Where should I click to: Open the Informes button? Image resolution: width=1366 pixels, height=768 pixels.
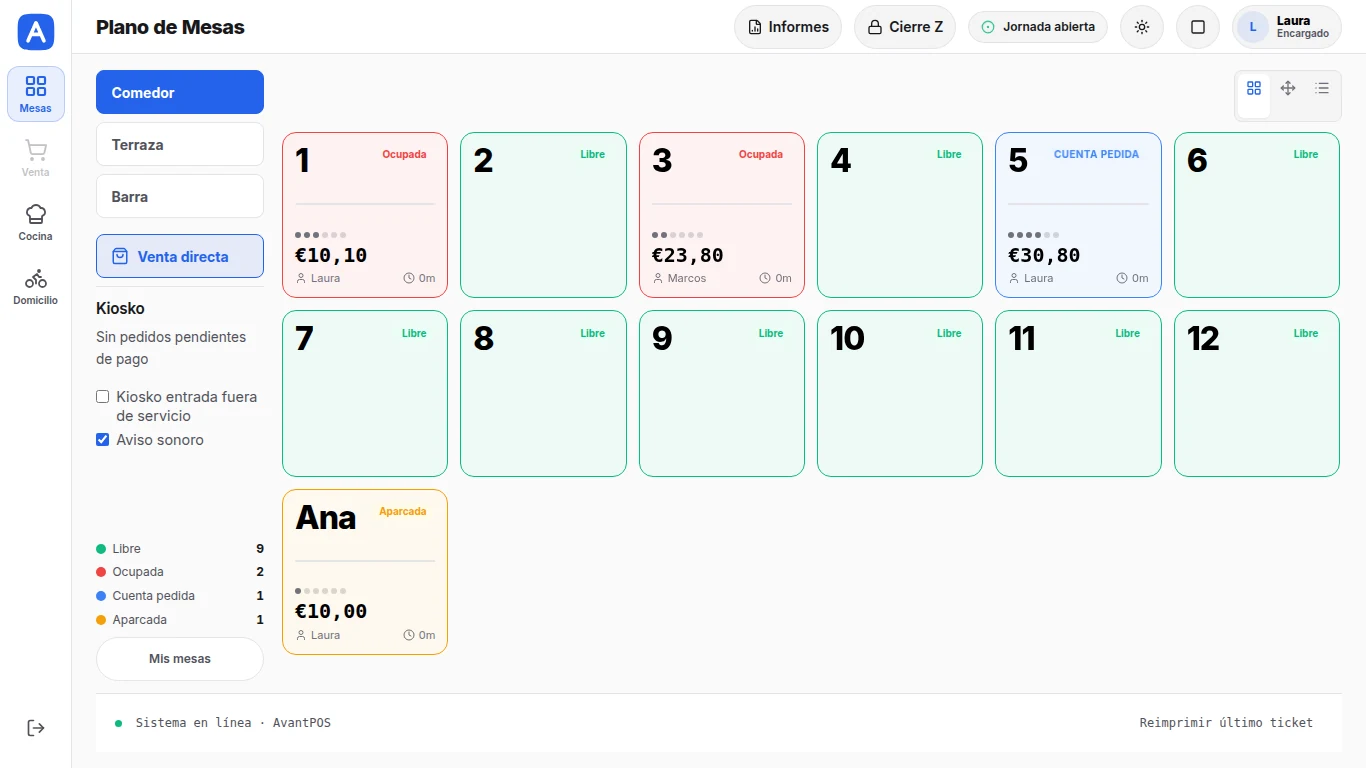788,27
